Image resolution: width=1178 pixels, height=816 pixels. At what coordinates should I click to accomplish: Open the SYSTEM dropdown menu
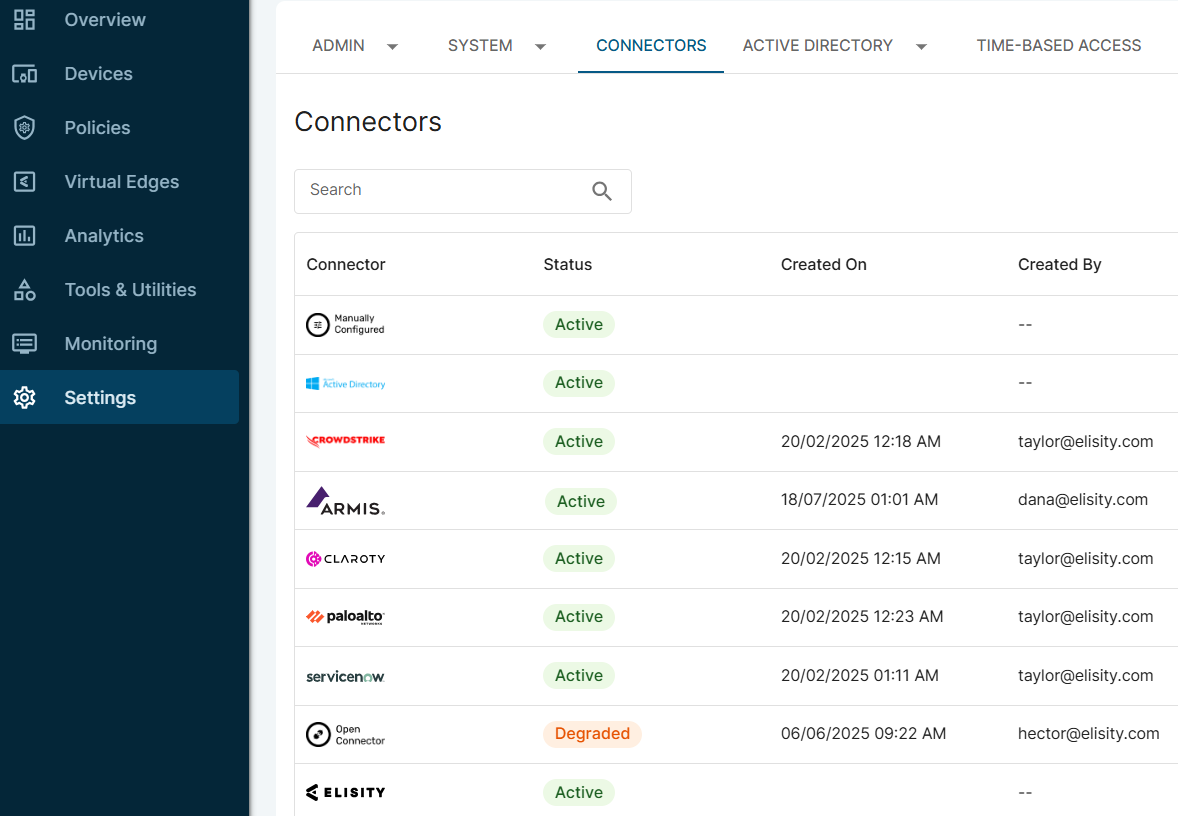[497, 45]
